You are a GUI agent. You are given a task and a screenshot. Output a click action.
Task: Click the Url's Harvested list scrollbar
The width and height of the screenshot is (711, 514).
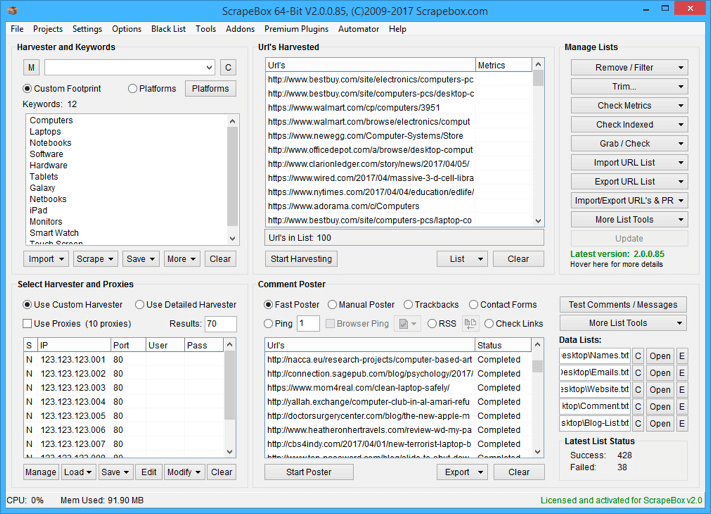(x=538, y=143)
